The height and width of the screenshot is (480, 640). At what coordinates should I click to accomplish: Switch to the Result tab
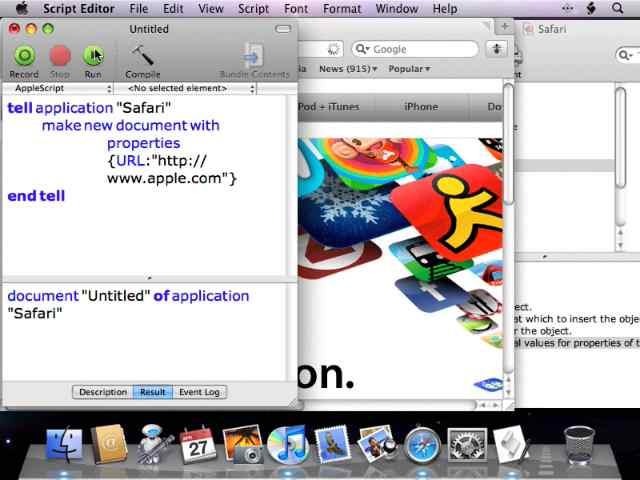point(153,392)
